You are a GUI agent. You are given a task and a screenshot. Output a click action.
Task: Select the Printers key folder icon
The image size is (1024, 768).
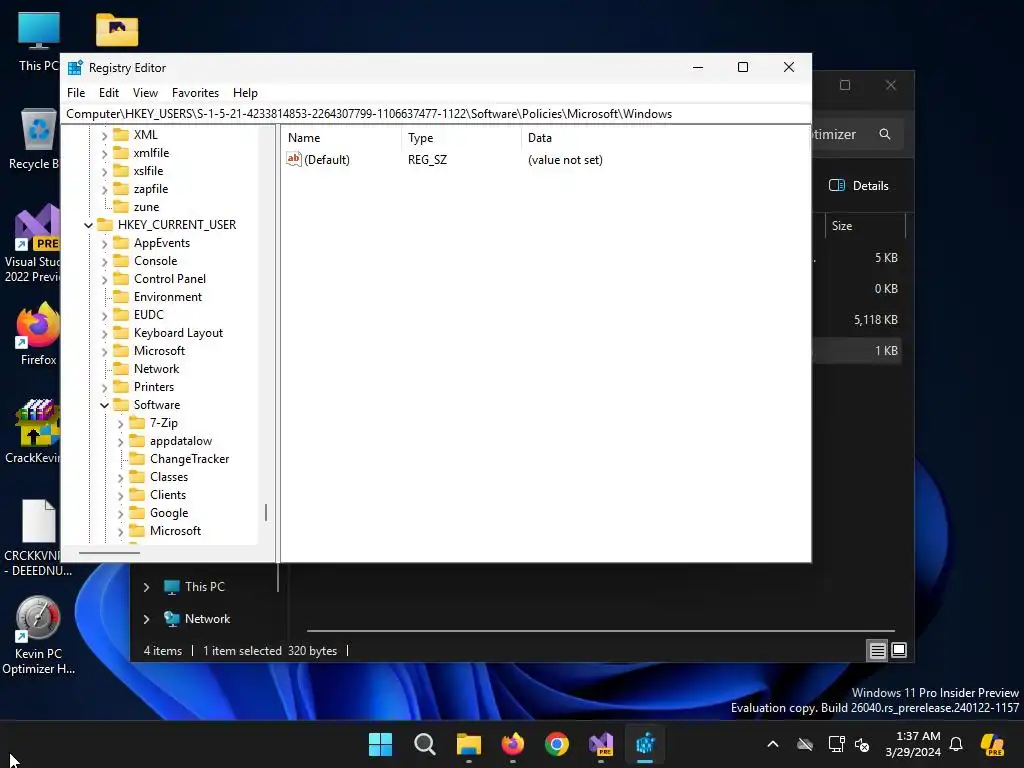121,387
